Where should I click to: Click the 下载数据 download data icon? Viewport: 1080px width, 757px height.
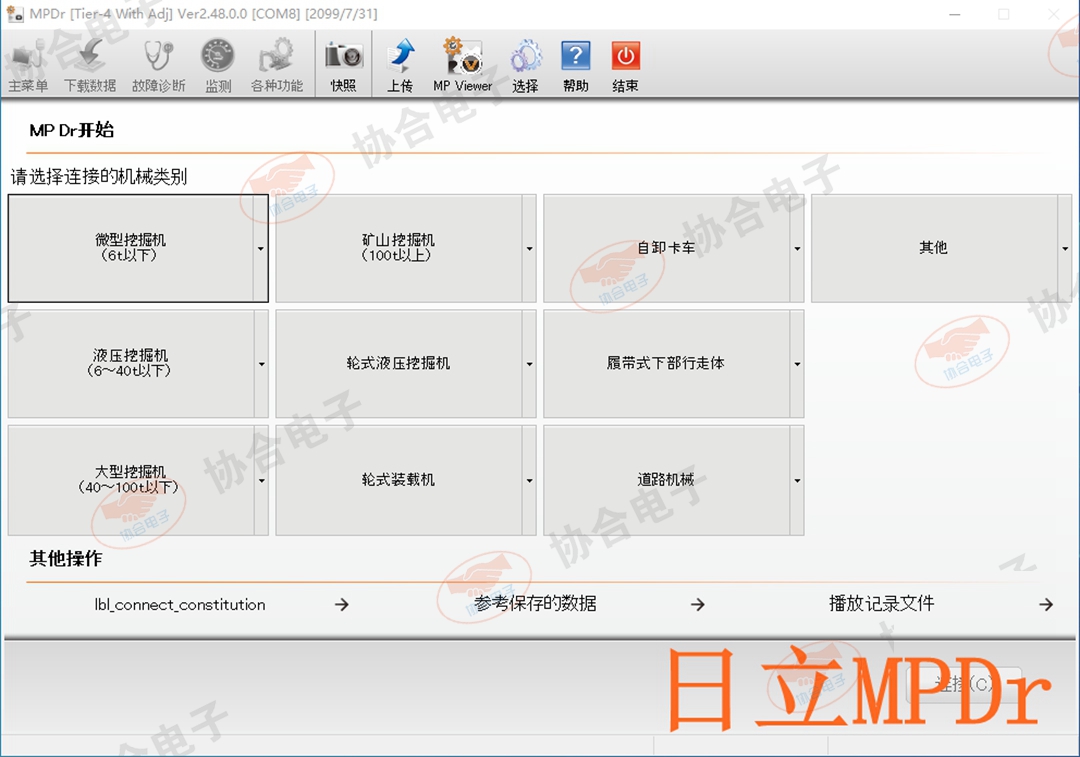(x=90, y=65)
